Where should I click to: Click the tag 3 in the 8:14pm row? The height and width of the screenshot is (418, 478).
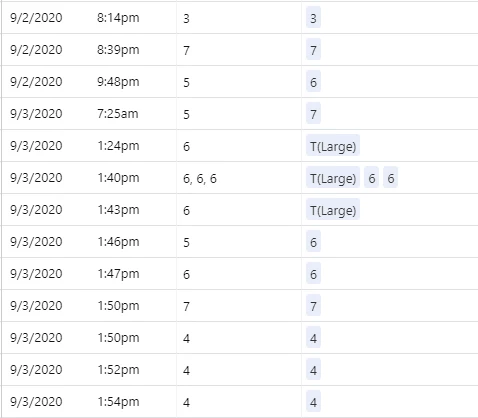click(x=313, y=17)
